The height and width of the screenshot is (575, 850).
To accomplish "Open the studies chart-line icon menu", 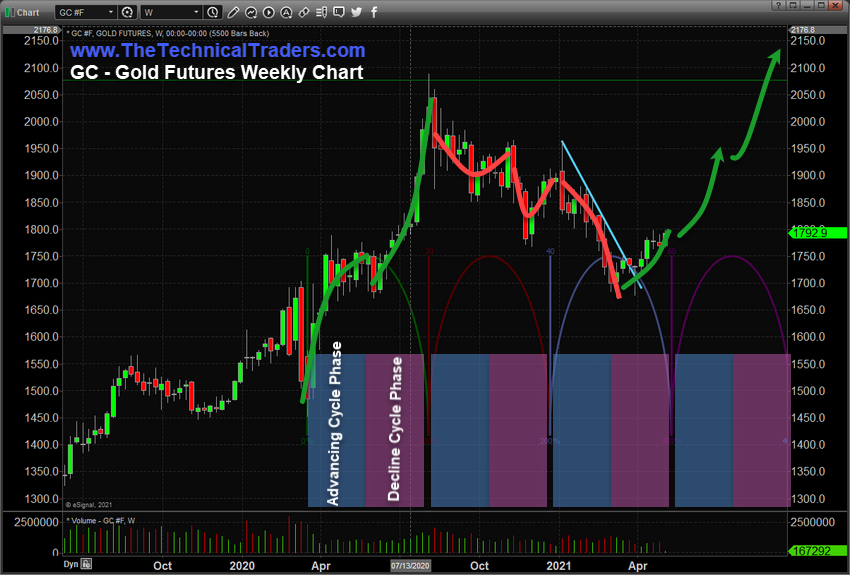I will tap(251, 12).
